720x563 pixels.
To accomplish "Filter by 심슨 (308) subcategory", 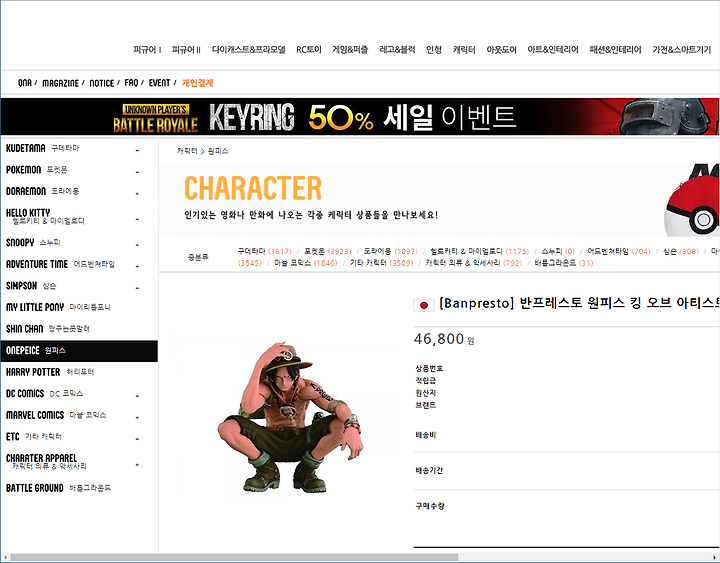I will 681,251.
